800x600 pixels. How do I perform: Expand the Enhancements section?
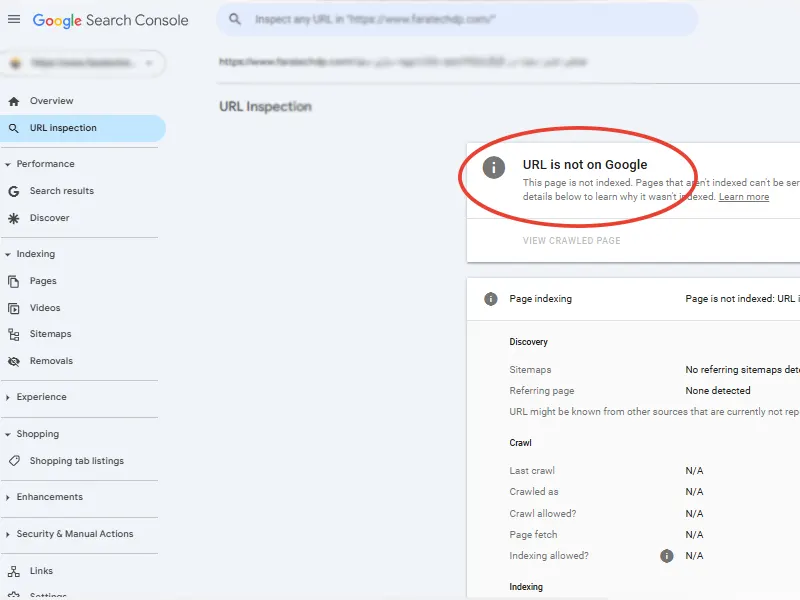[8, 497]
